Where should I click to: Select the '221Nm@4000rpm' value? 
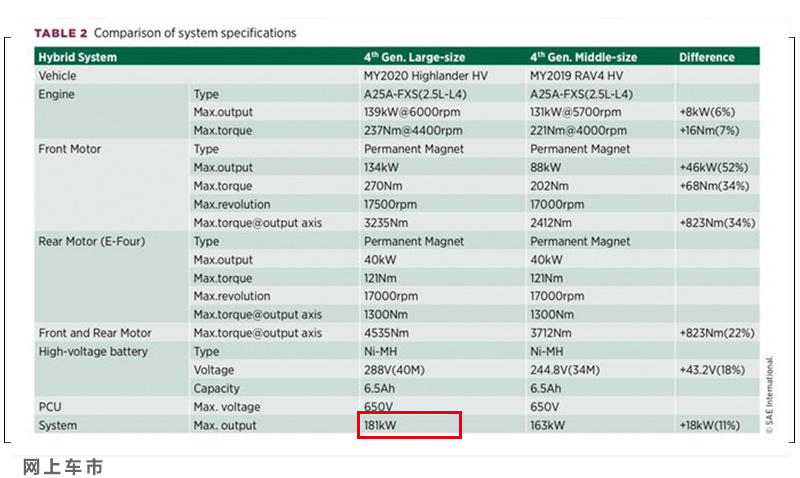click(578, 131)
